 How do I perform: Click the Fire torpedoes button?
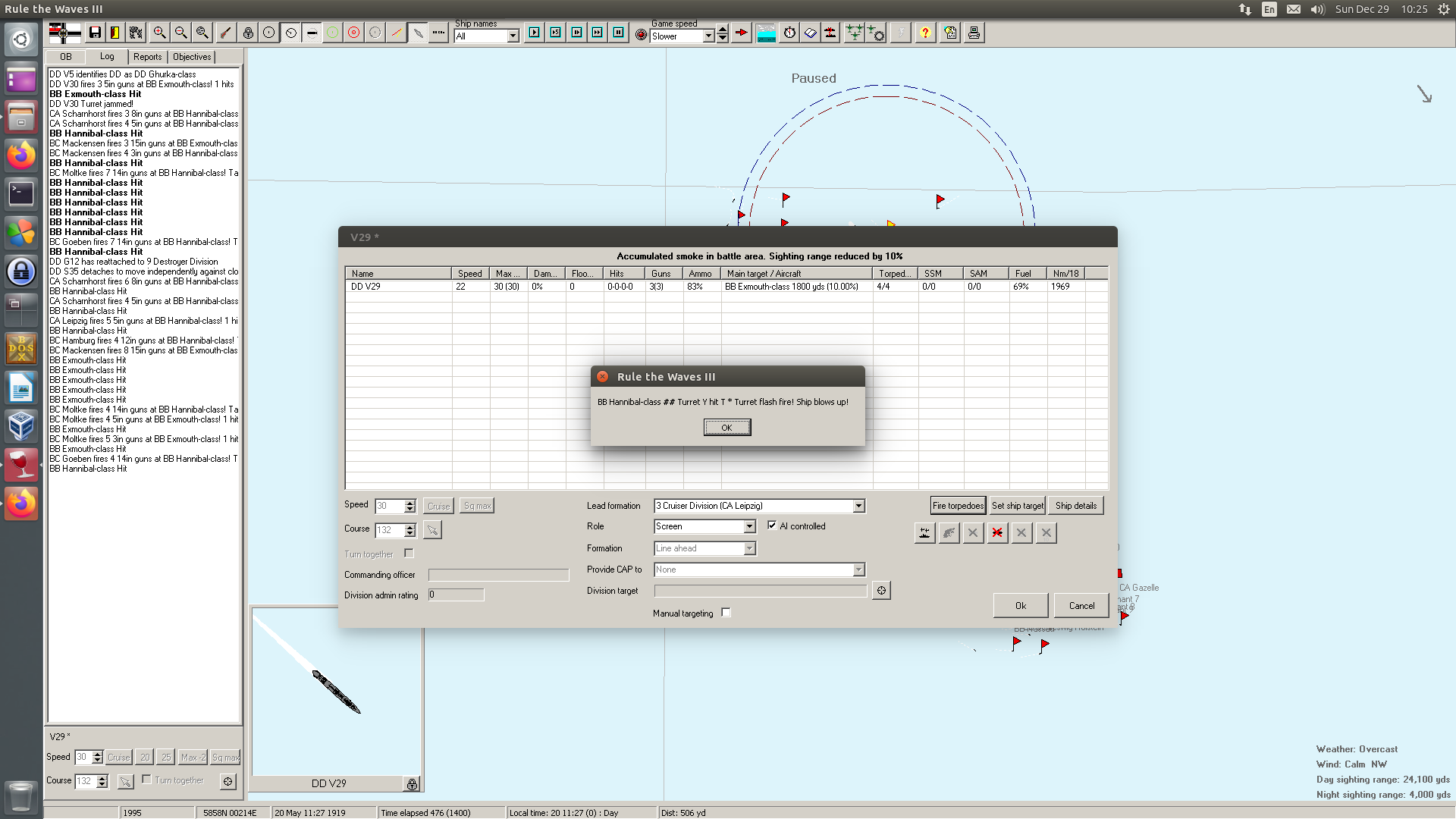(958, 506)
